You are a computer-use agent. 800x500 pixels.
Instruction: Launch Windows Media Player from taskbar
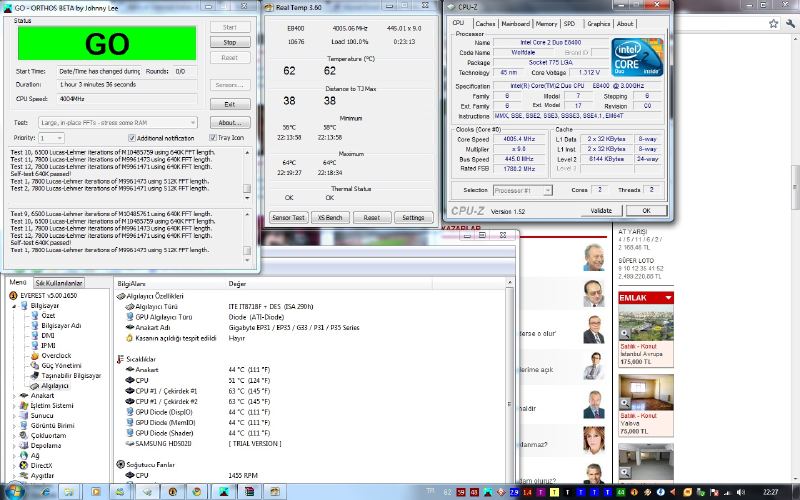pos(95,492)
